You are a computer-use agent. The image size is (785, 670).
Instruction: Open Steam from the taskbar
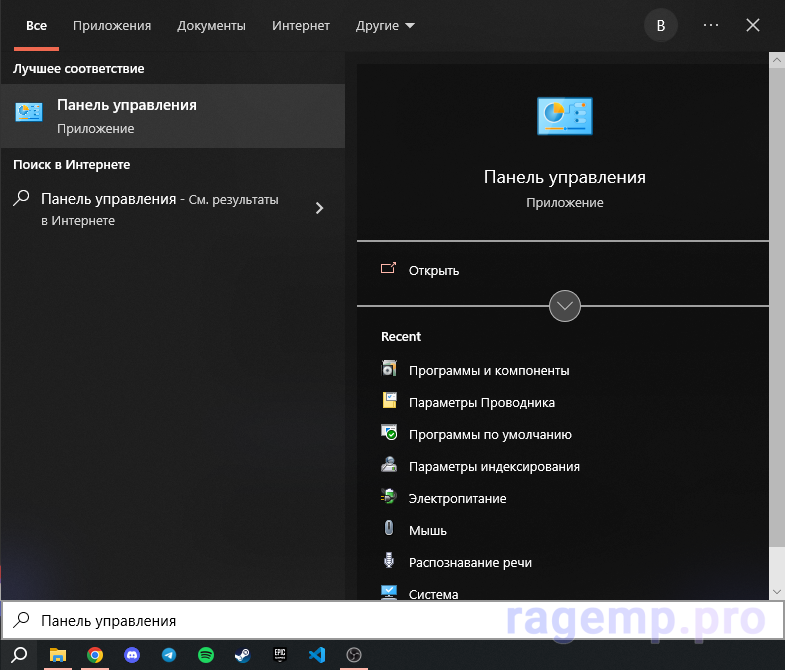pos(243,655)
